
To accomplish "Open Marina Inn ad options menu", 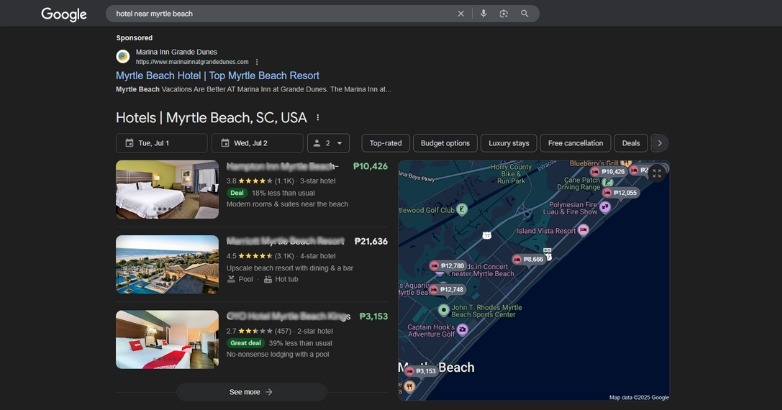I will click(x=257, y=62).
